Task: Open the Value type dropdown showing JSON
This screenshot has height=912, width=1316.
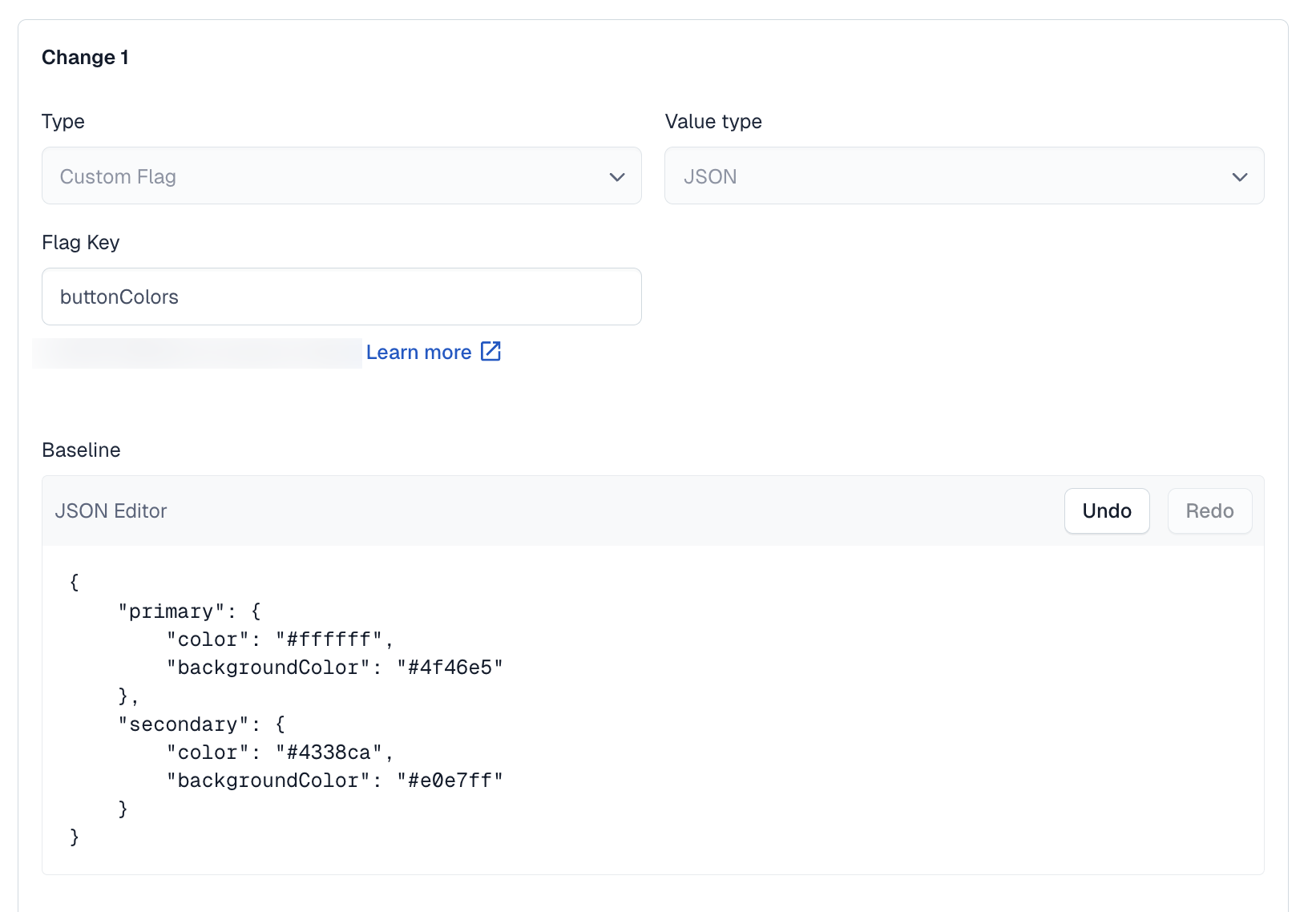Action: (964, 176)
